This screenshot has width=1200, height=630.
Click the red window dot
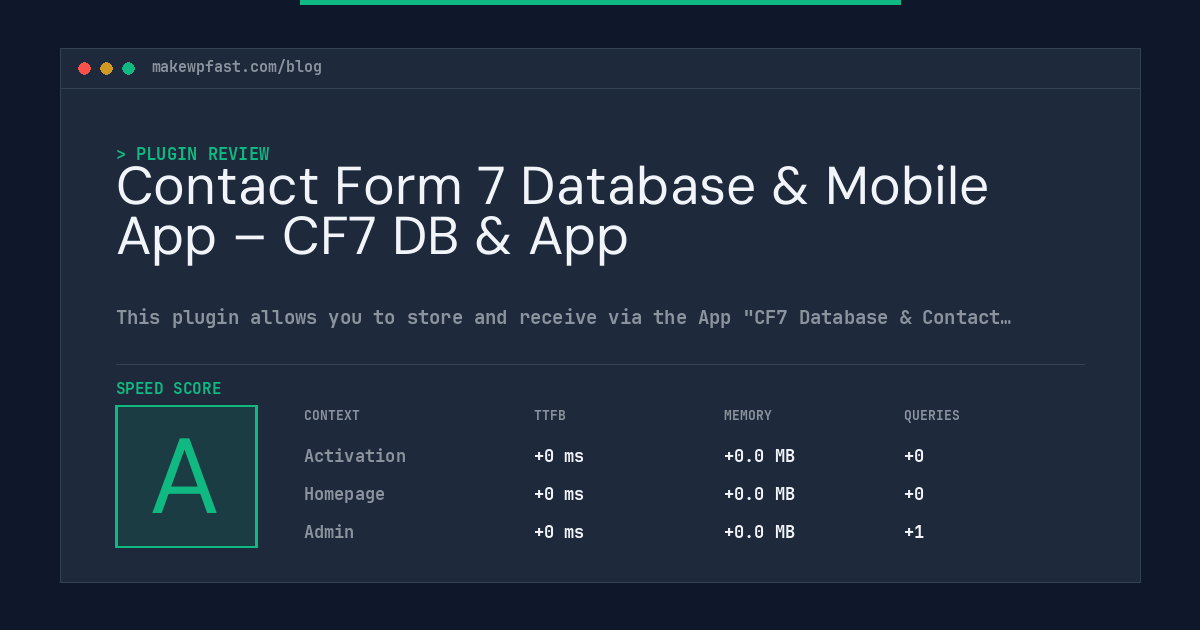click(85, 68)
